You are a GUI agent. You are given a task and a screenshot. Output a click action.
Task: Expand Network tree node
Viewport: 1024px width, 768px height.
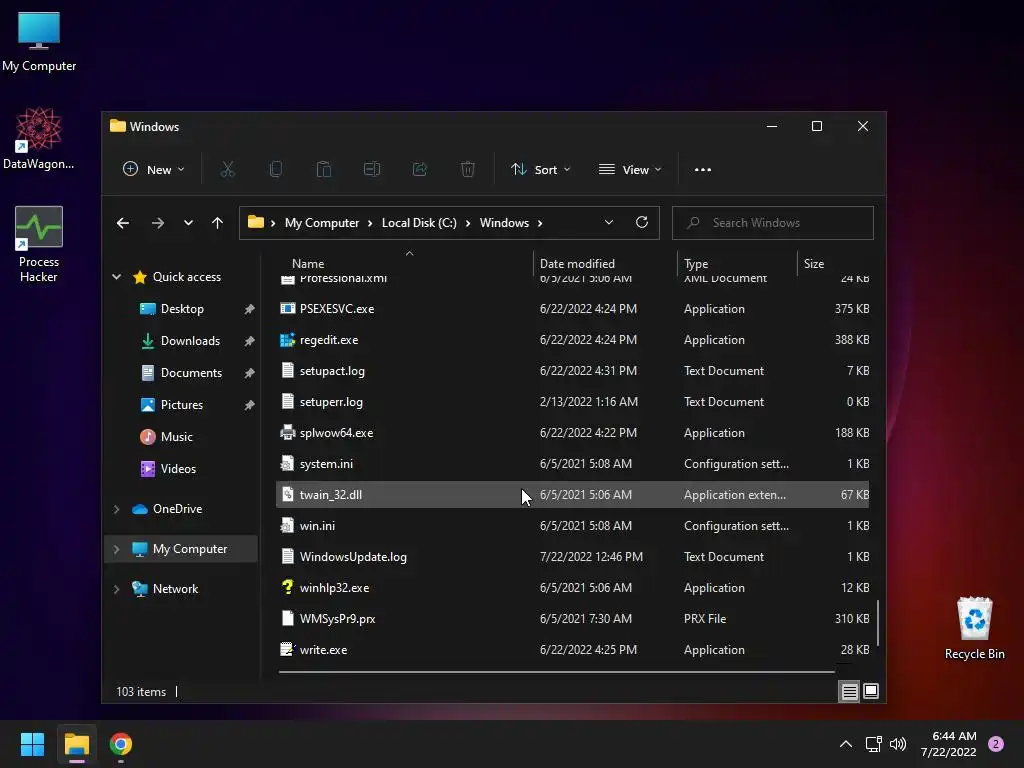point(116,589)
